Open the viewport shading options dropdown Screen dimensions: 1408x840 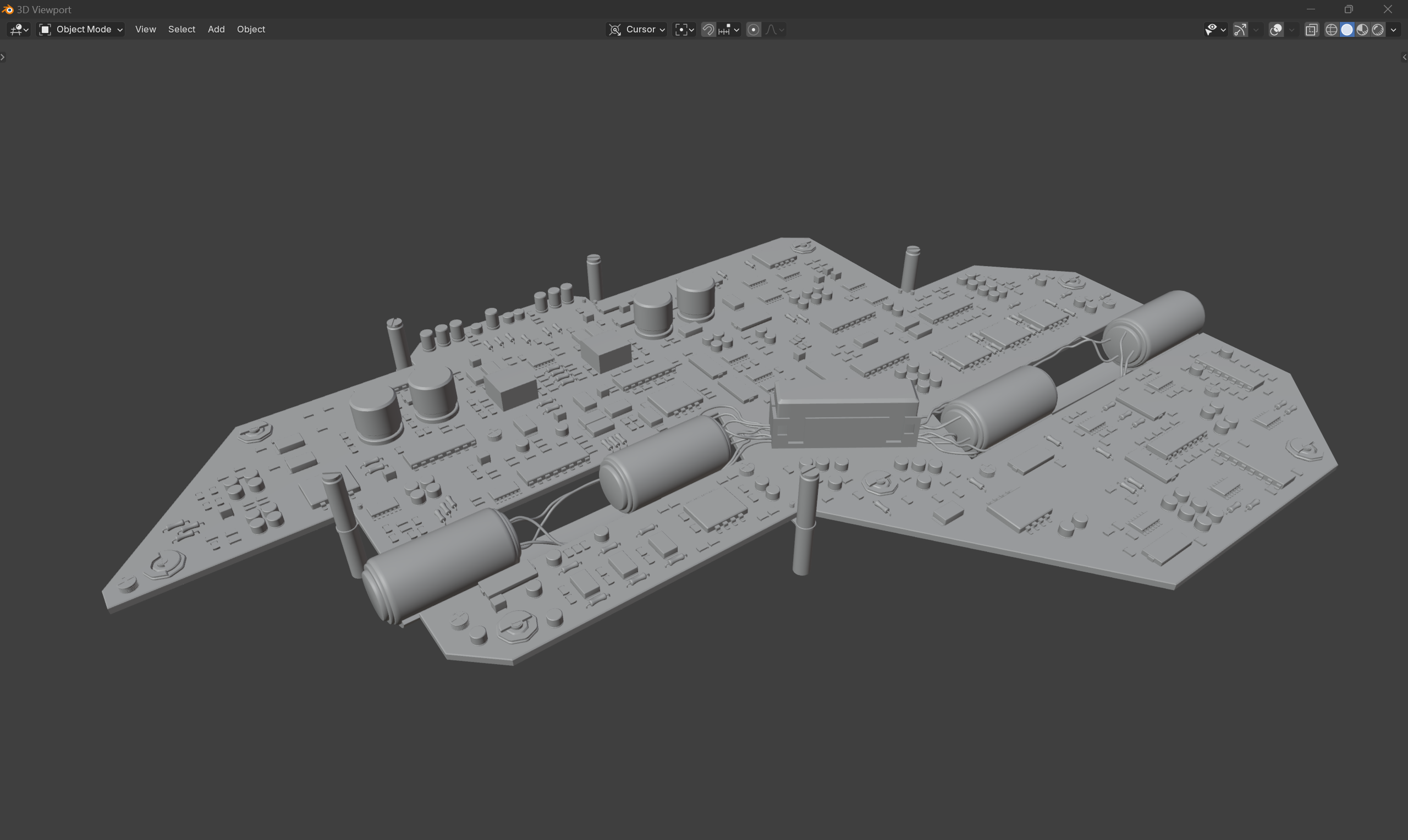point(1393,30)
